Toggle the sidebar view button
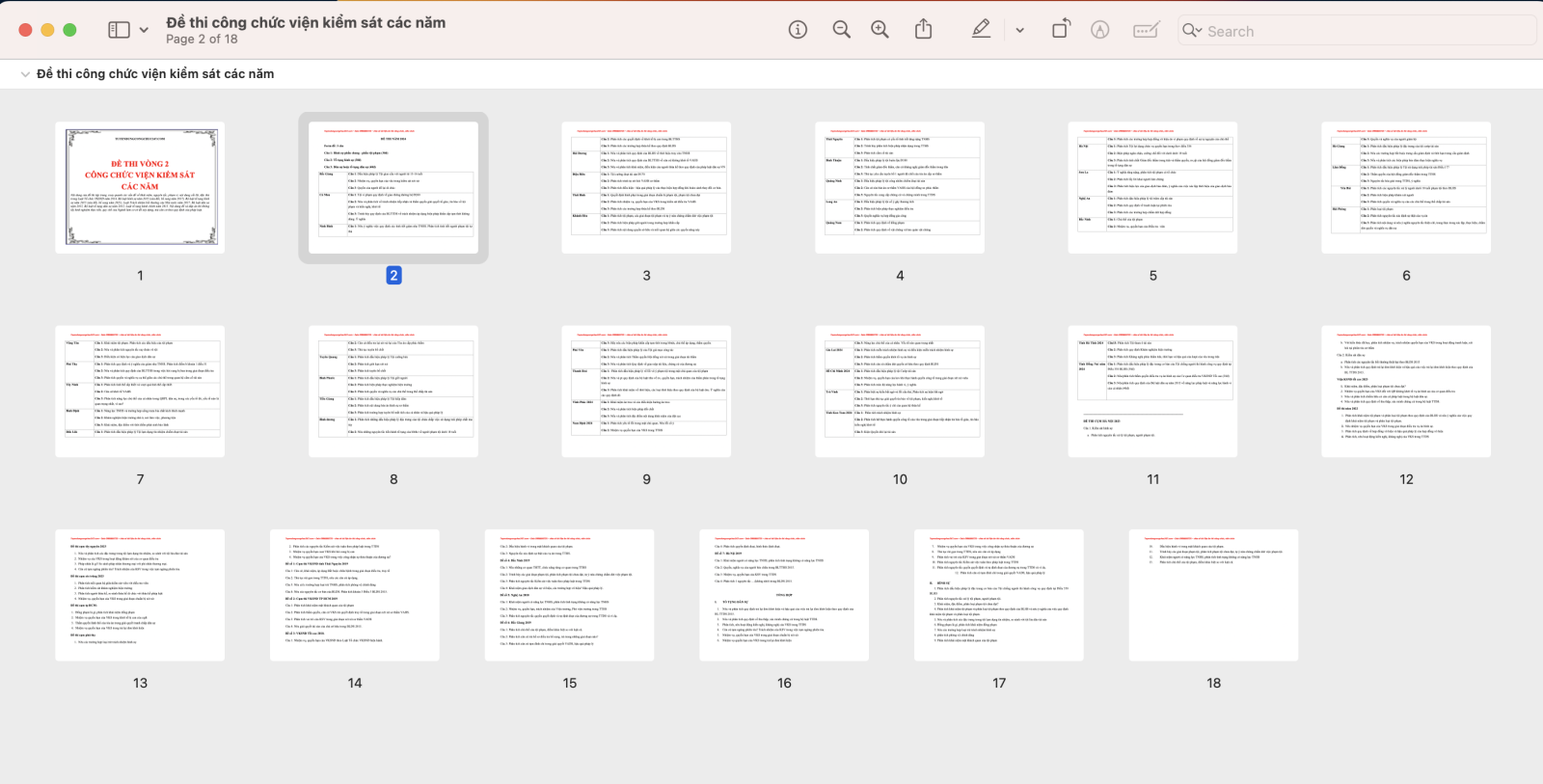This screenshot has width=1543, height=784. [119, 30]
